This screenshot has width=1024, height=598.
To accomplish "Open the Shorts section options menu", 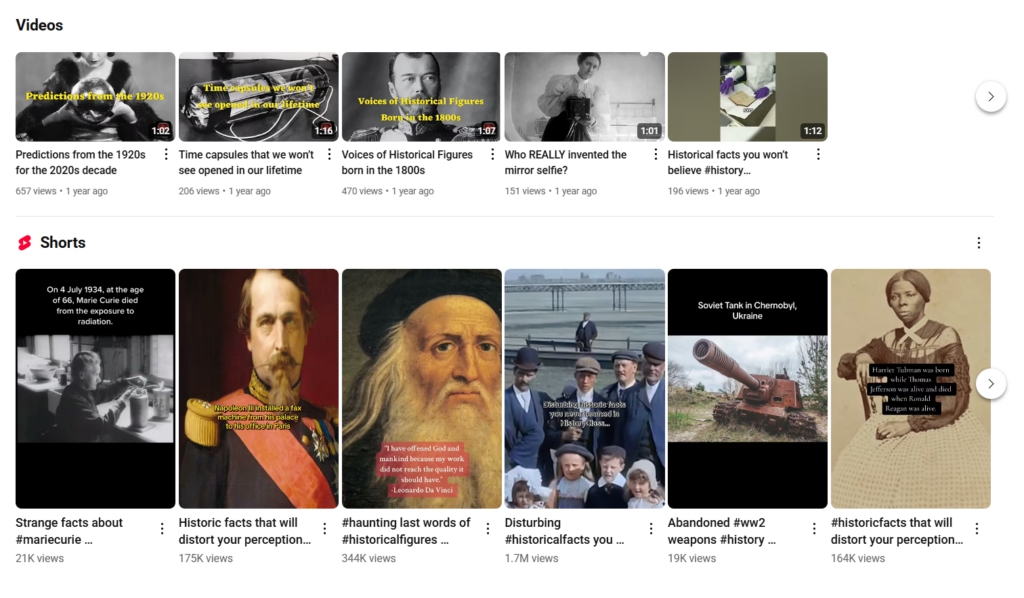I will 978,243.
